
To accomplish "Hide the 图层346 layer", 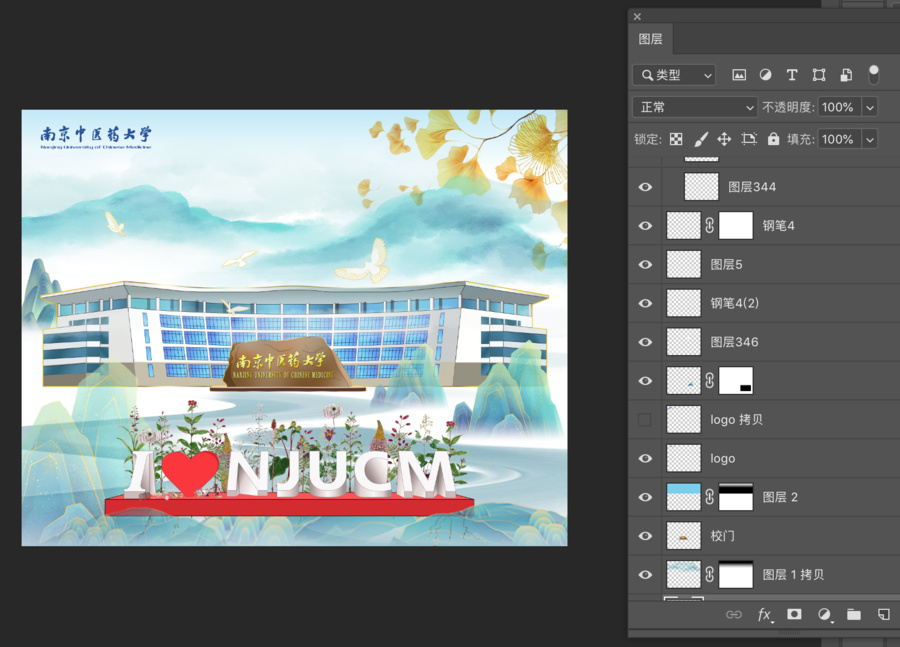I will click(x=645, y=342).
